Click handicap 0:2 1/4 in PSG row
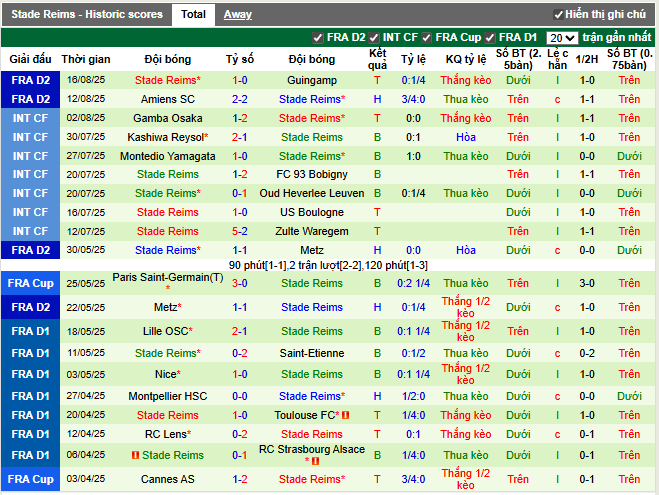659x495 pixels. click(x=413, y=283)
